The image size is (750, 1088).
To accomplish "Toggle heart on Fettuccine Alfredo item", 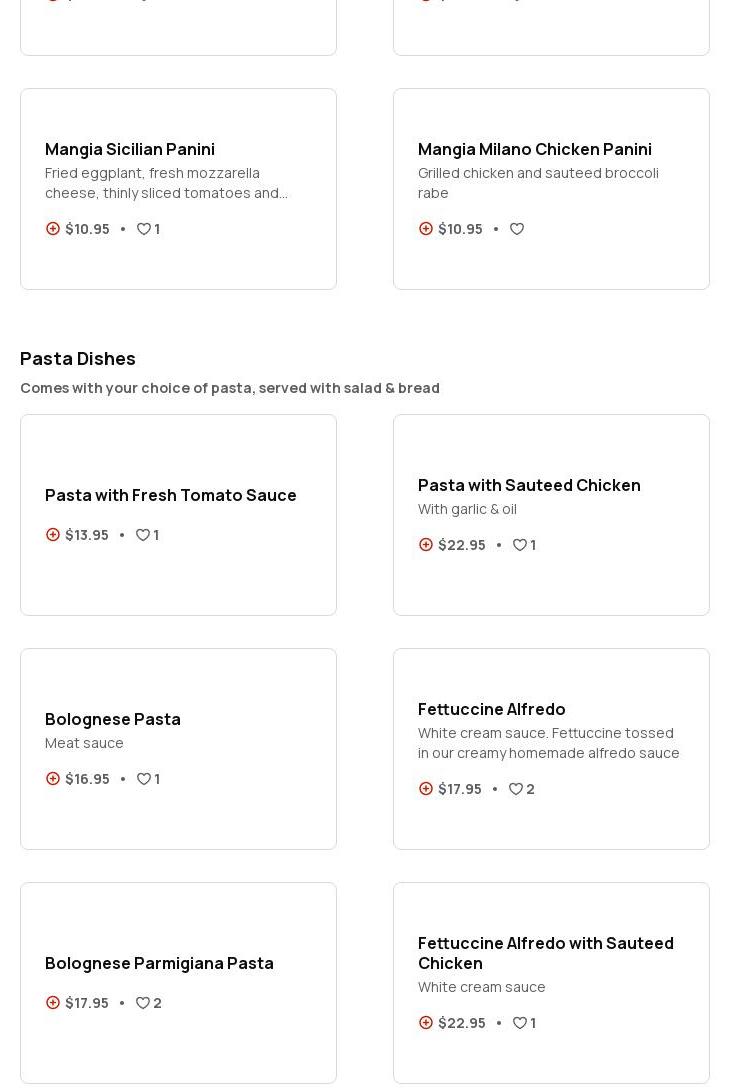I will 516,789.
